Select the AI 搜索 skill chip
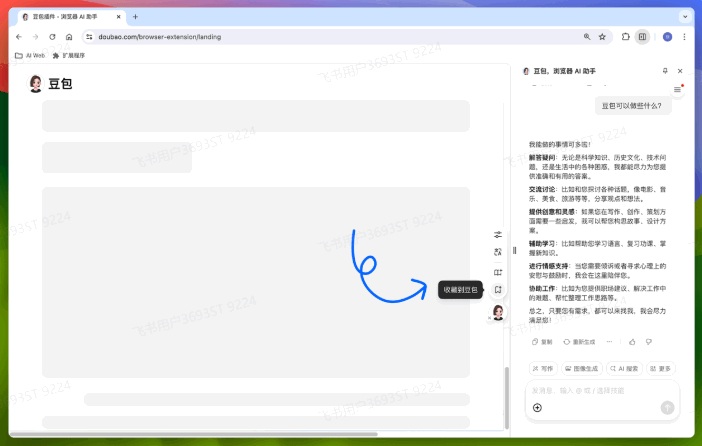The image size is (702, 446). (x=624, y=369)
